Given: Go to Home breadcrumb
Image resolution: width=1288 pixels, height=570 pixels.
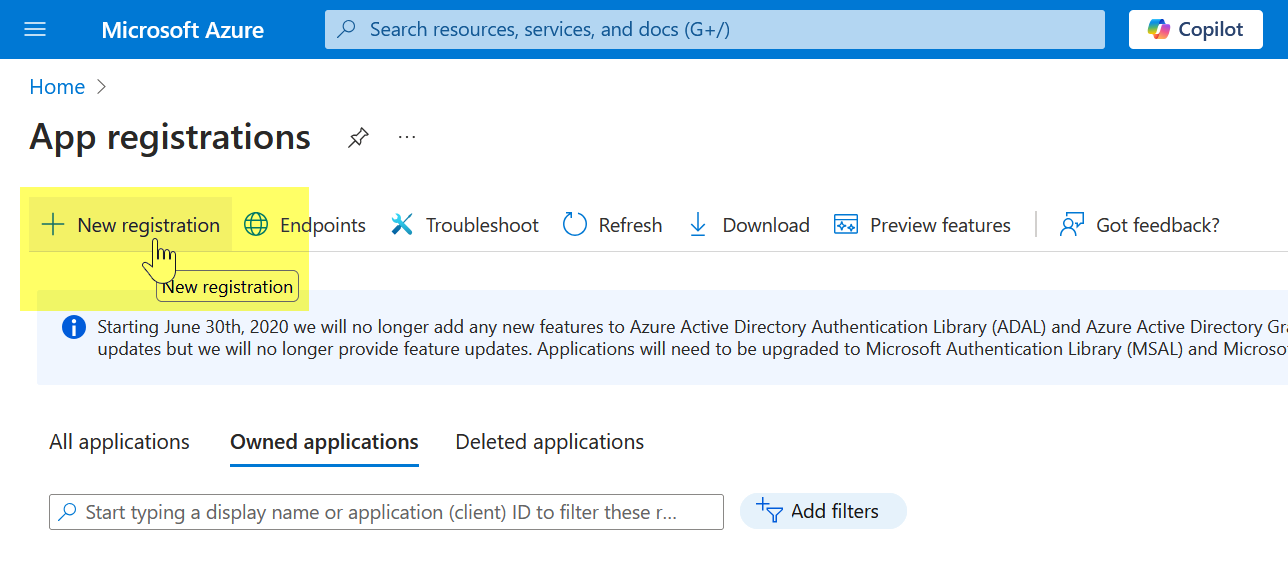Looking at the screenshot, I should (57, 87).
